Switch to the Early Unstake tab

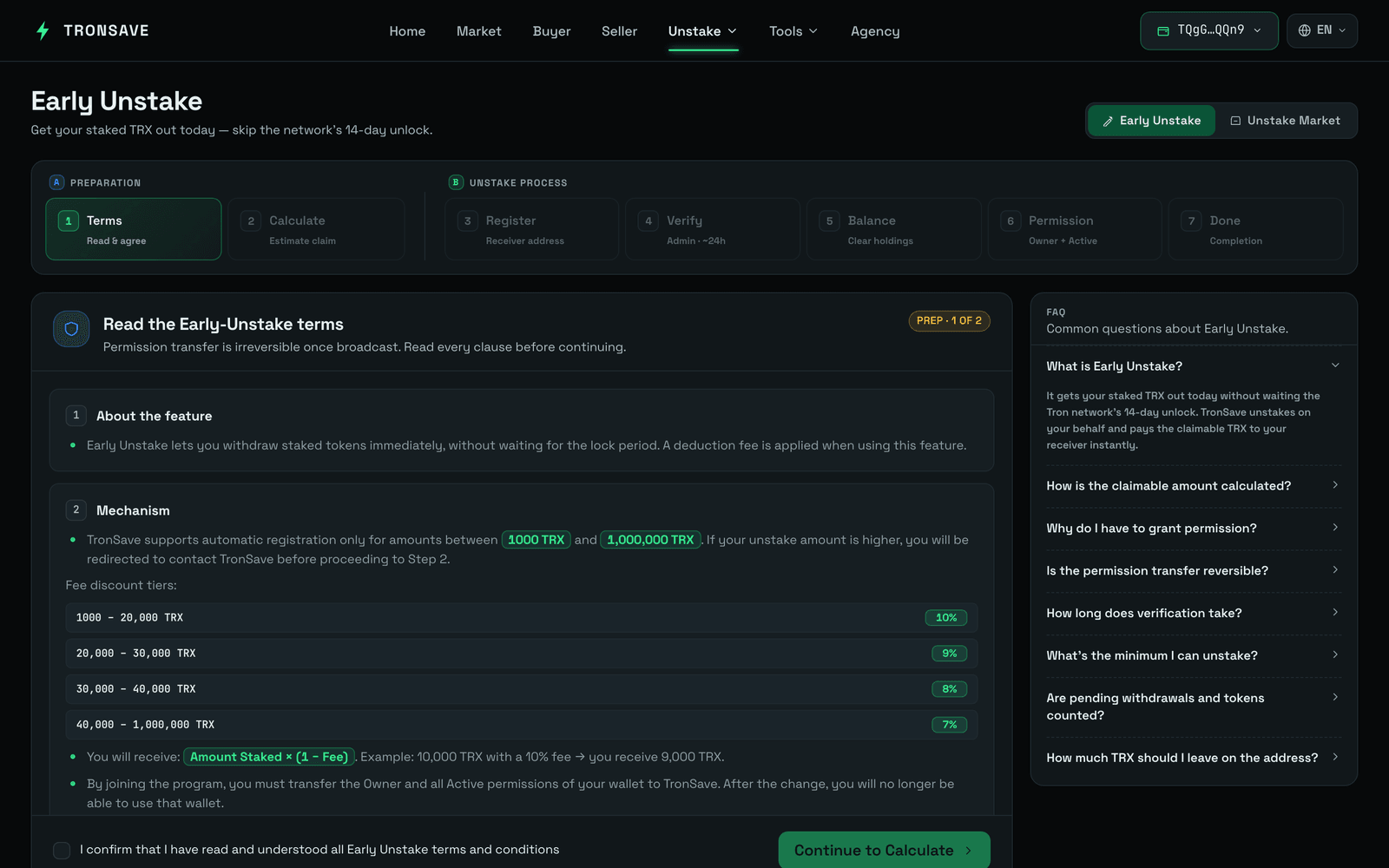coord(1152,121)
